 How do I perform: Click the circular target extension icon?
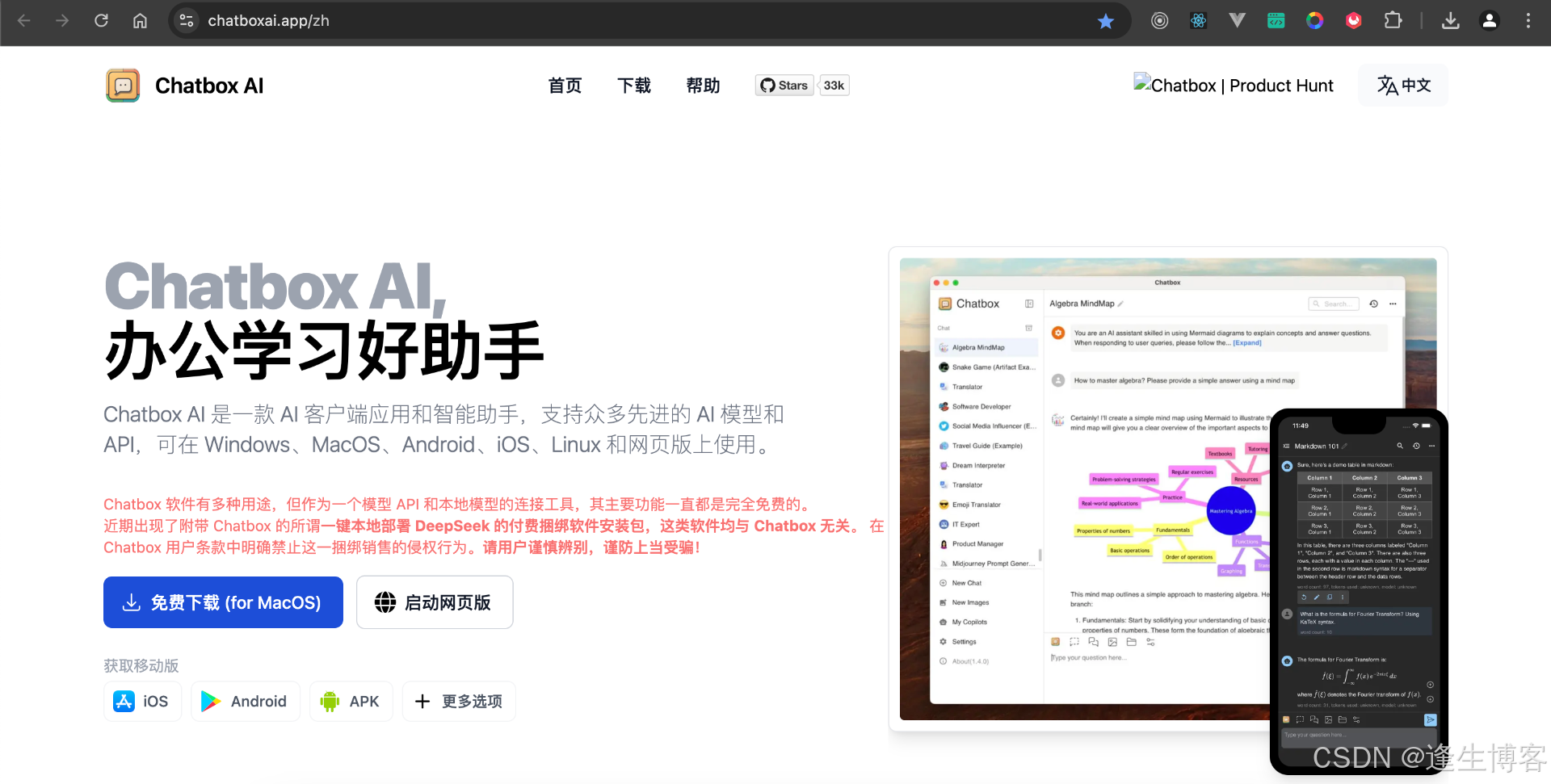point(1160,21)
